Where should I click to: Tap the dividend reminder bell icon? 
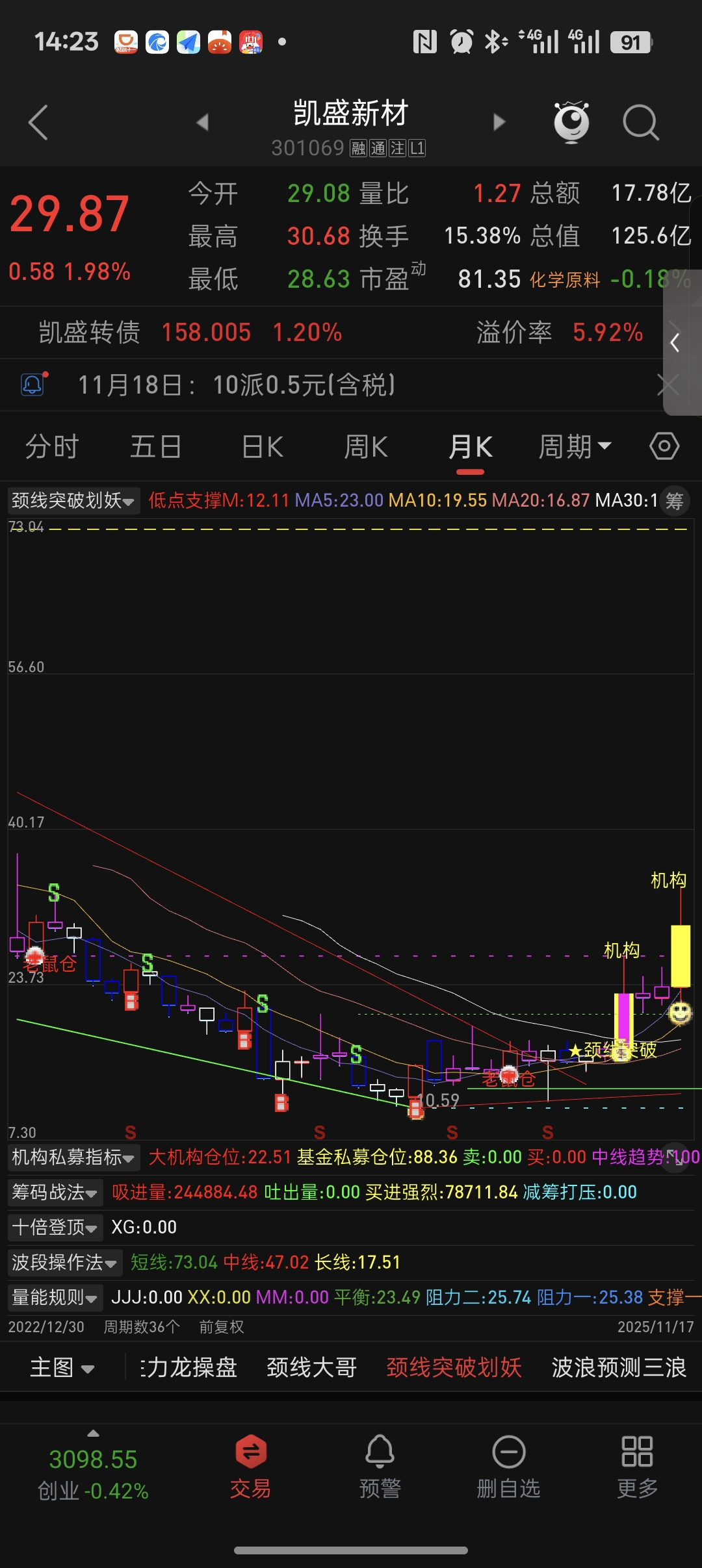34,385
